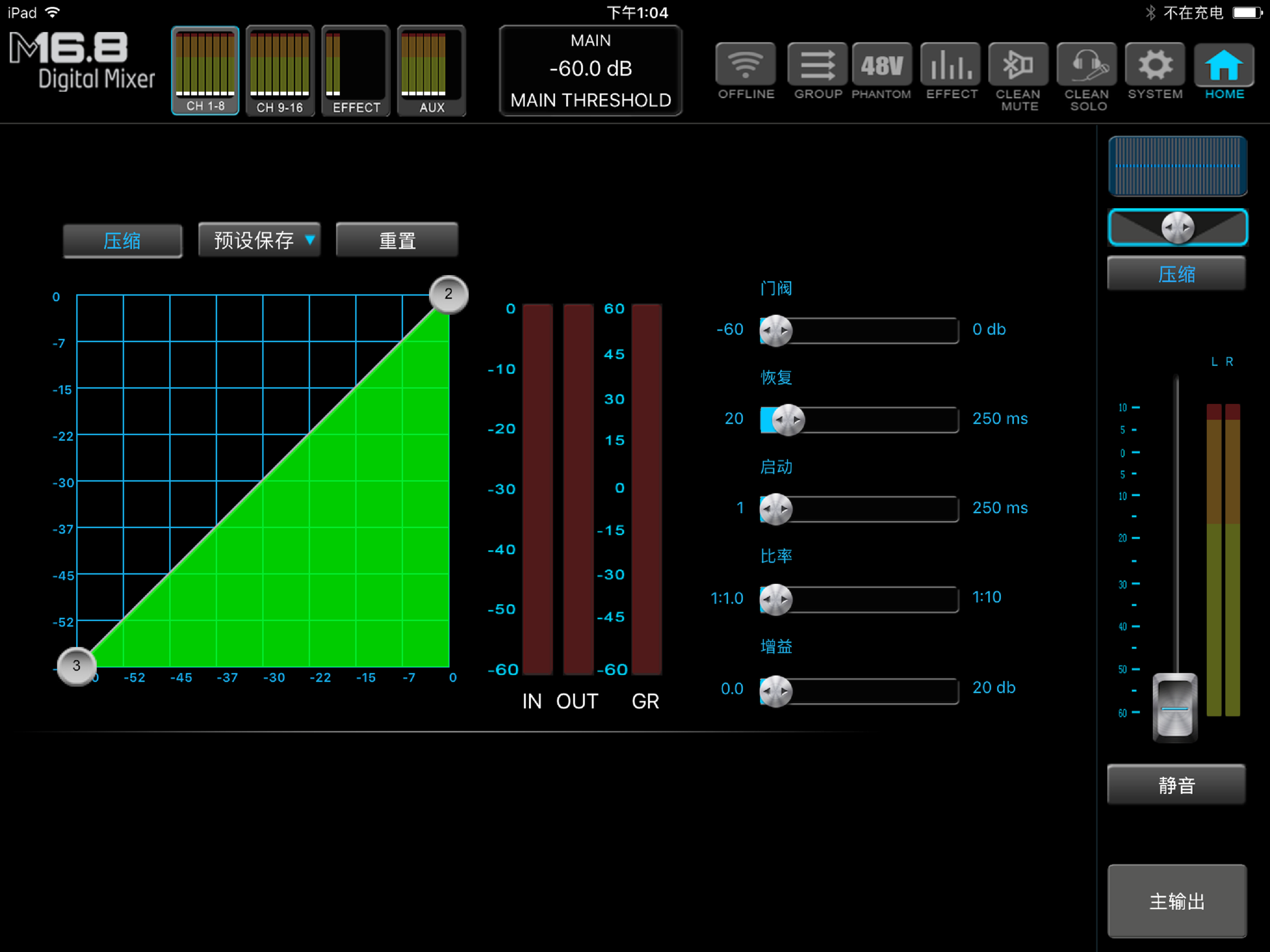
Task: Click the main output pan knob
Action: pos(1177,227)
